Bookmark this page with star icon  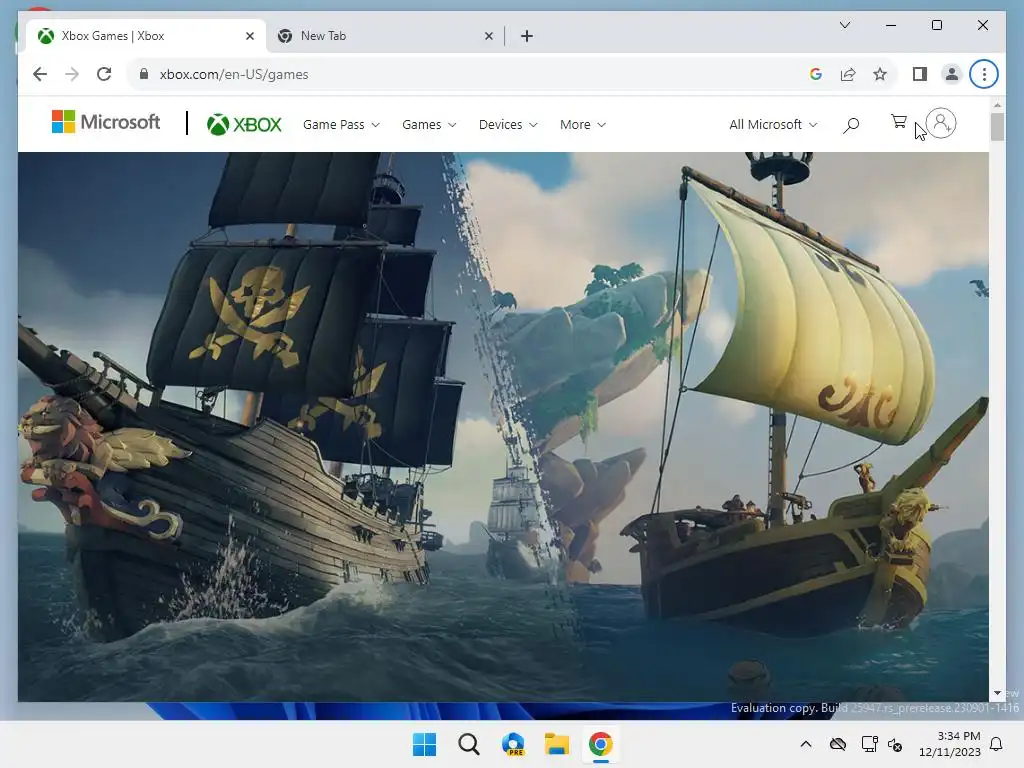tap(880, 74)
